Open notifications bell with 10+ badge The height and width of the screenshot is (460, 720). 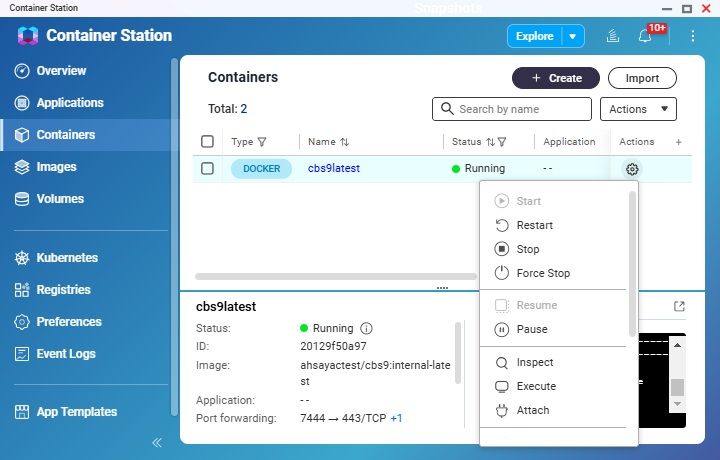pos(645,36)
